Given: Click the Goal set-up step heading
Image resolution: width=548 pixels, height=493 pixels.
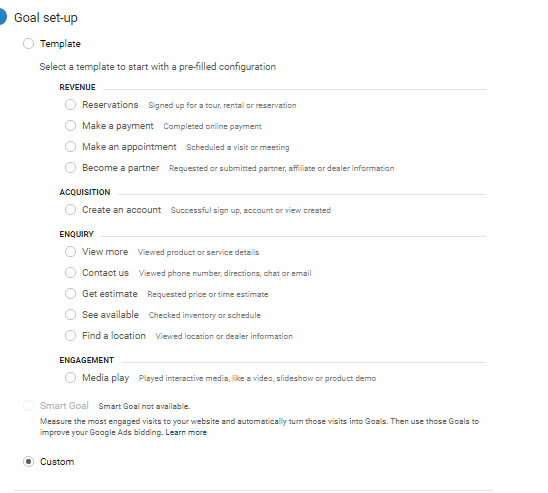Looking at the screenshot, I should [46, 17].
